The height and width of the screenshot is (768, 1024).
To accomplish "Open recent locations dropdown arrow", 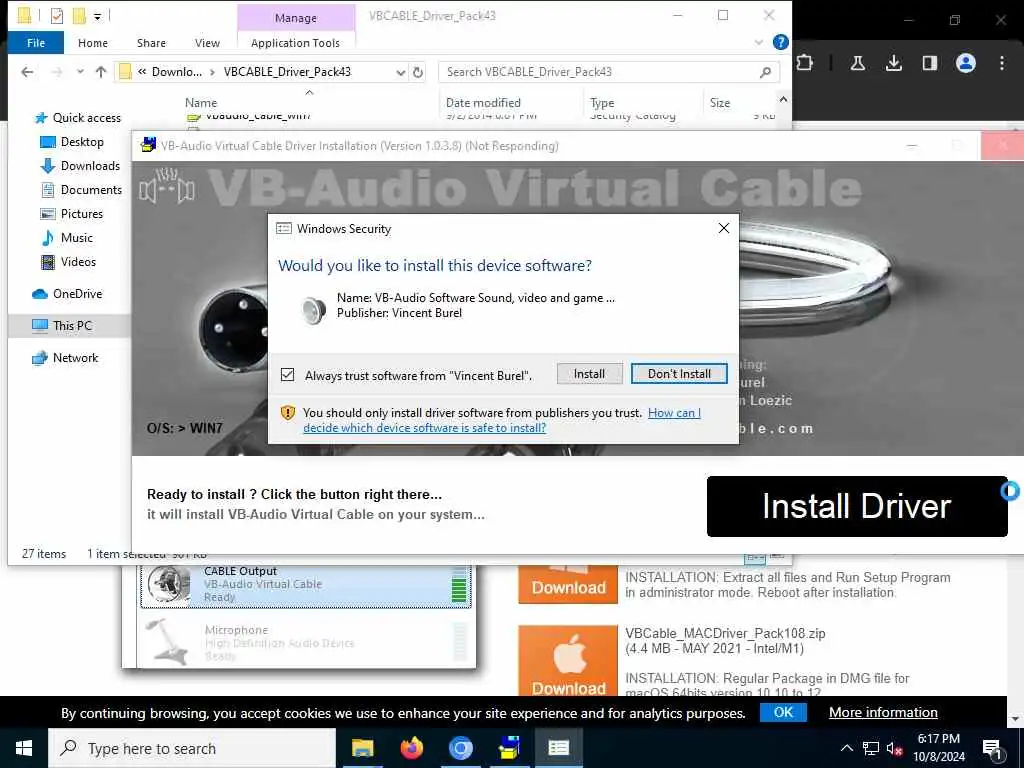I will (80, 72).
